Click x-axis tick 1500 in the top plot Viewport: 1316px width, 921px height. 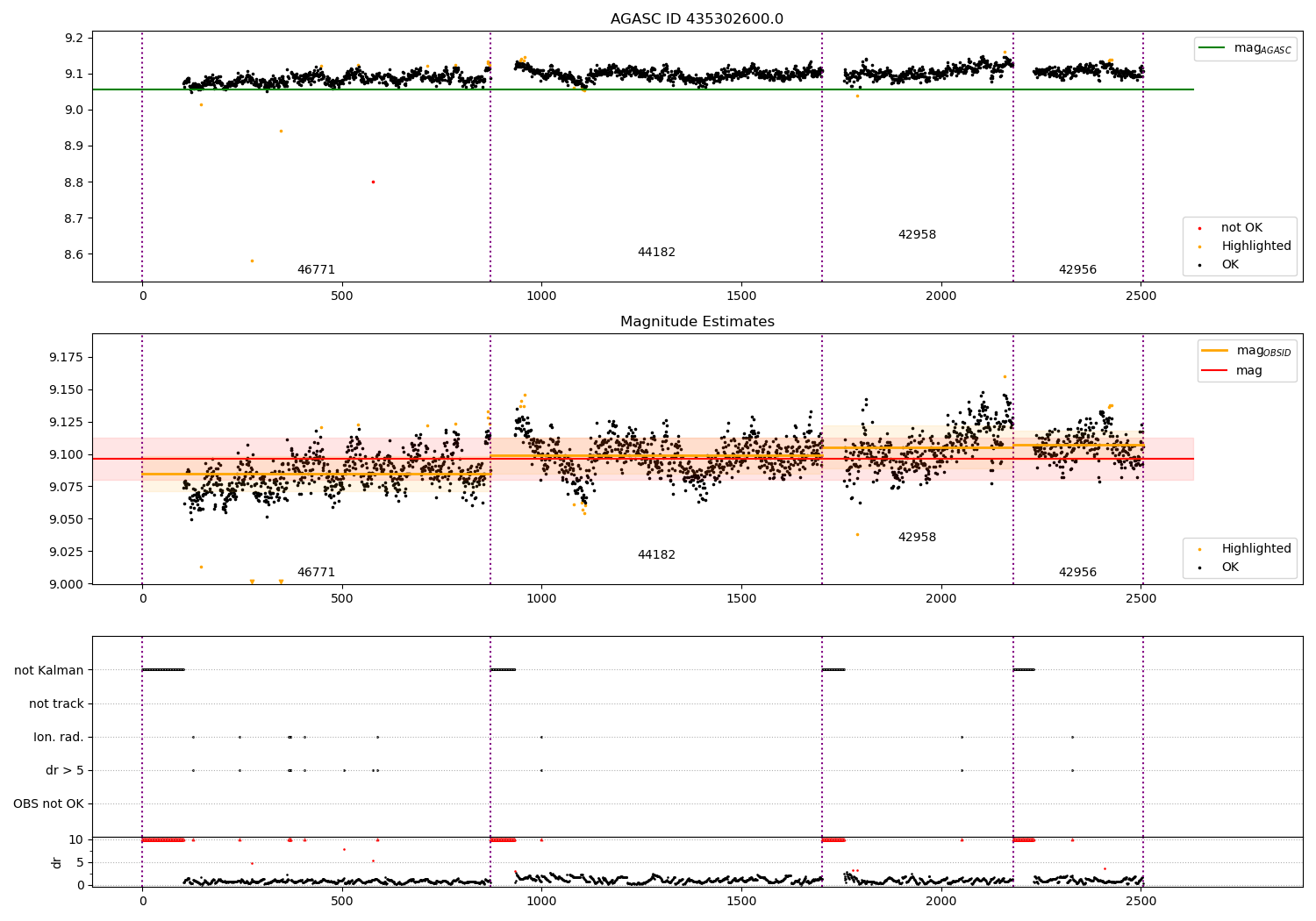coord(741,296)
